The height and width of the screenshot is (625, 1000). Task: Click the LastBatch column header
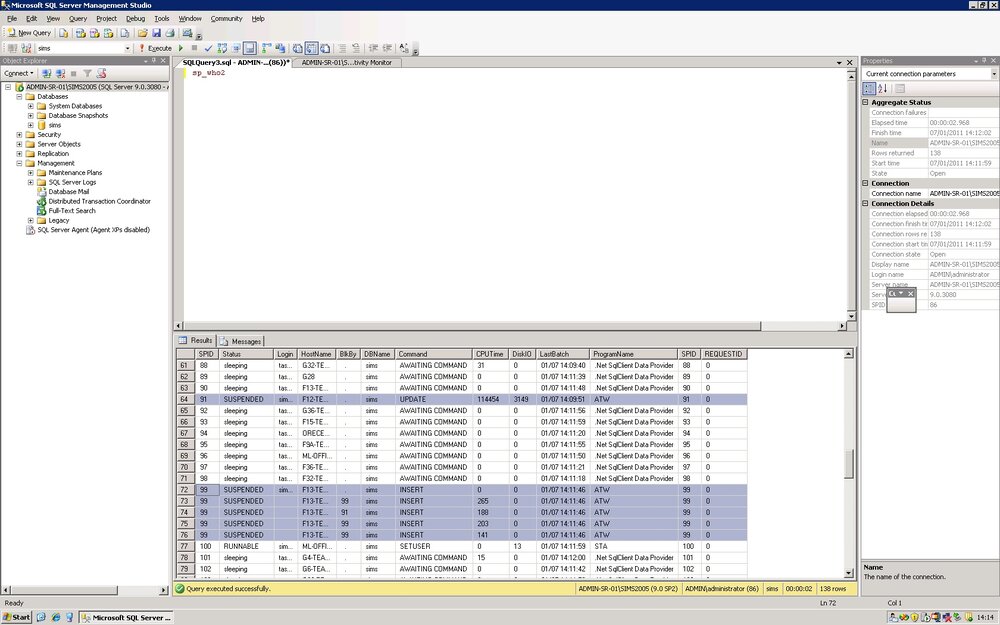(562, 354)
